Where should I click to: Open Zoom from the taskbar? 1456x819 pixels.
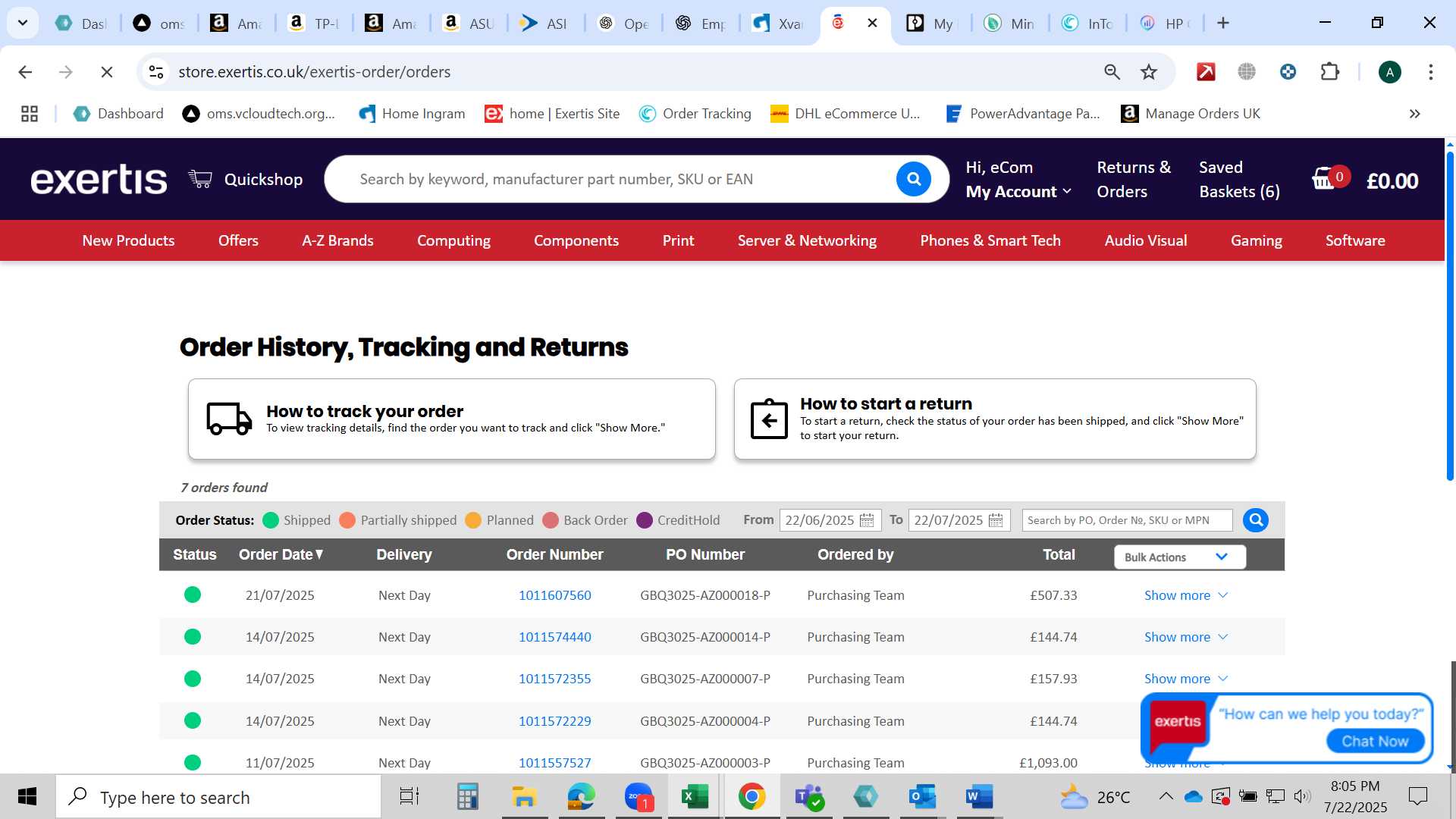point(639,797)
